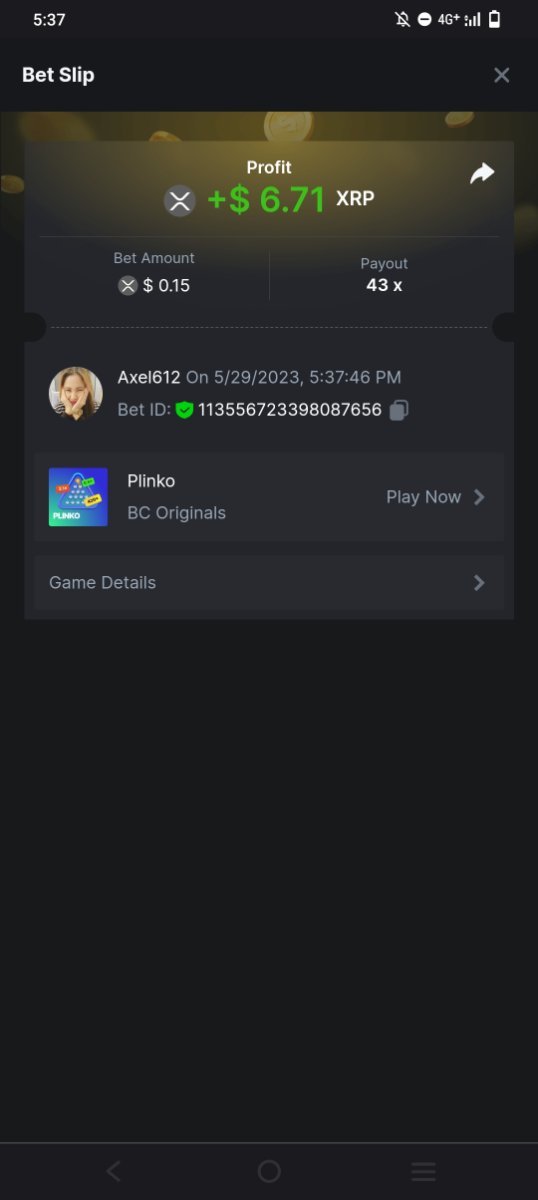Screen dimensions: 538x1200
Task: Click the Game Details chevron arrow
Action: pos(479,583)
